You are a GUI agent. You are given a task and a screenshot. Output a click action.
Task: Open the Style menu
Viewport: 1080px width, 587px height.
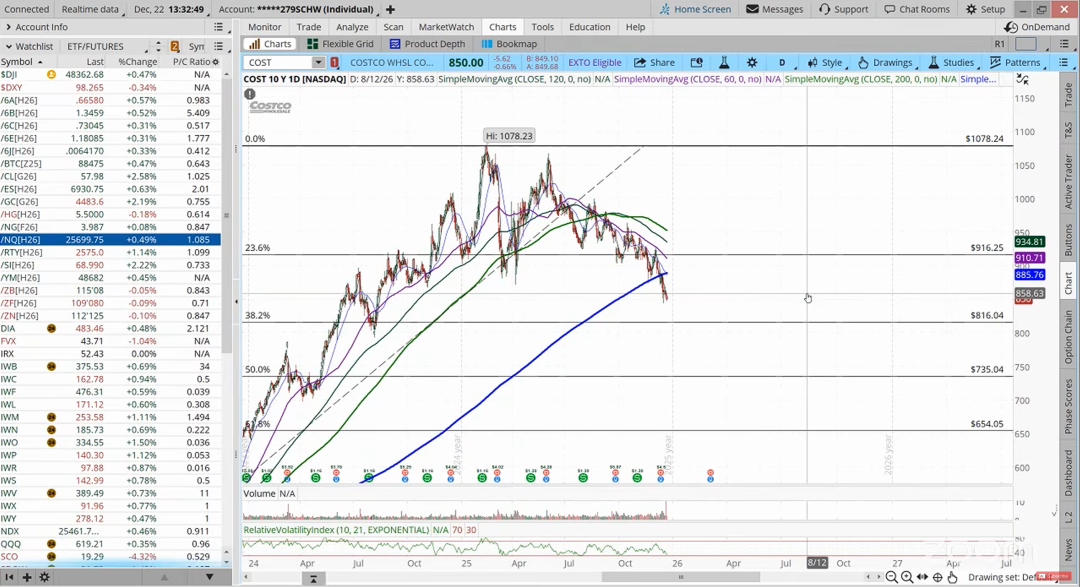click(824, 62)
